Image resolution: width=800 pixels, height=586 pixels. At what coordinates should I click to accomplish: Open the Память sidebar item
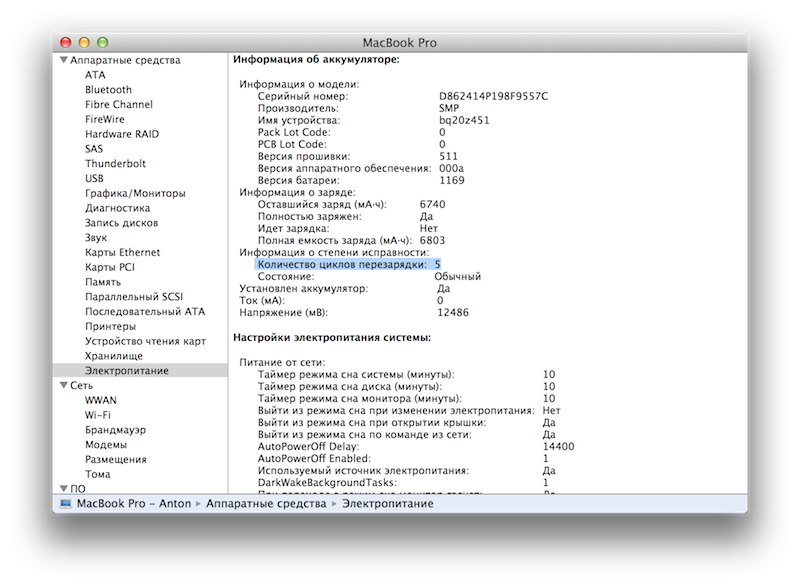pyautogui.click(x=105, y=282)
